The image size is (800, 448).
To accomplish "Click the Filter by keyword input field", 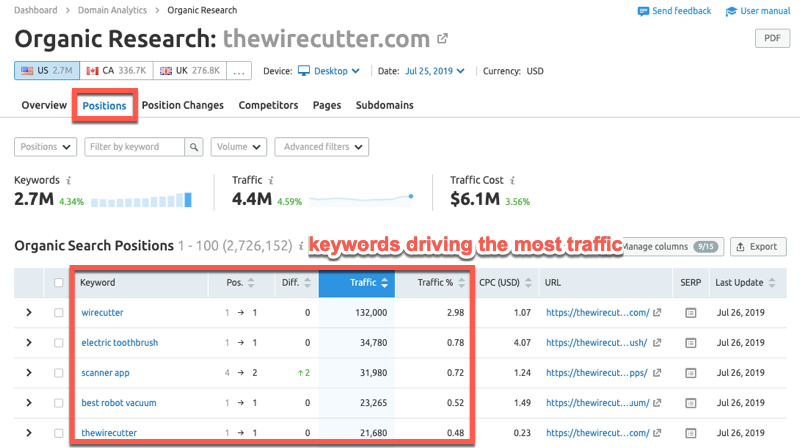I will [x=134, y=147].
